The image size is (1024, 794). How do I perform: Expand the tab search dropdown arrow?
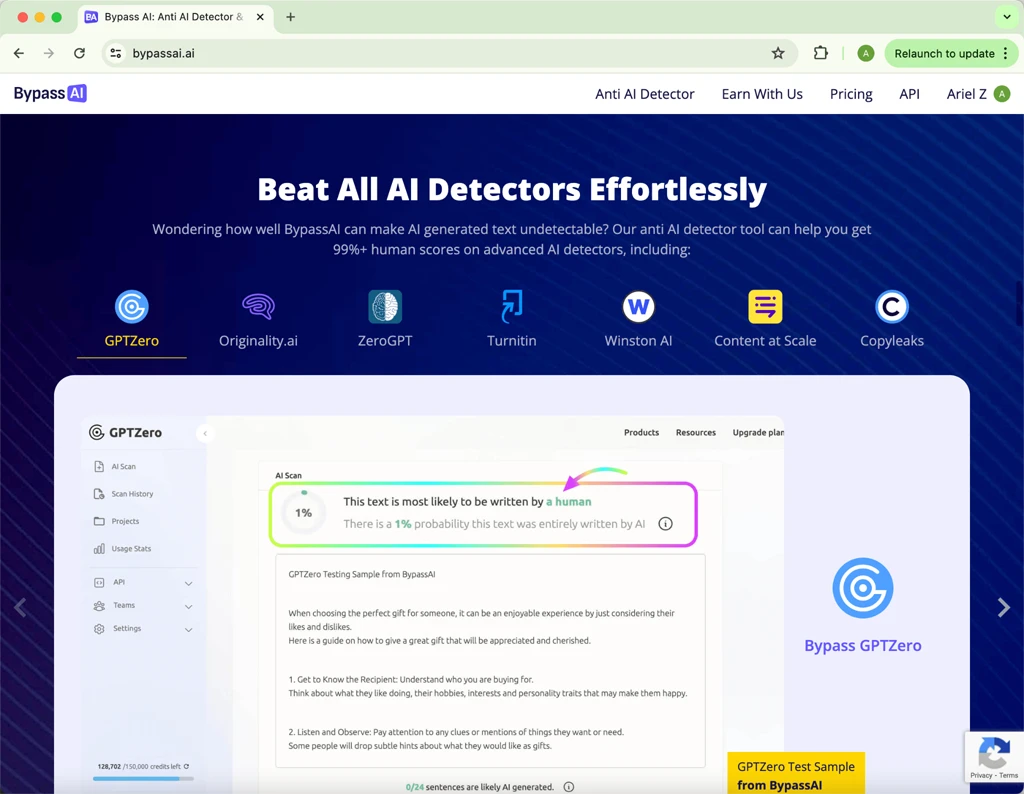pos(1006,17)
